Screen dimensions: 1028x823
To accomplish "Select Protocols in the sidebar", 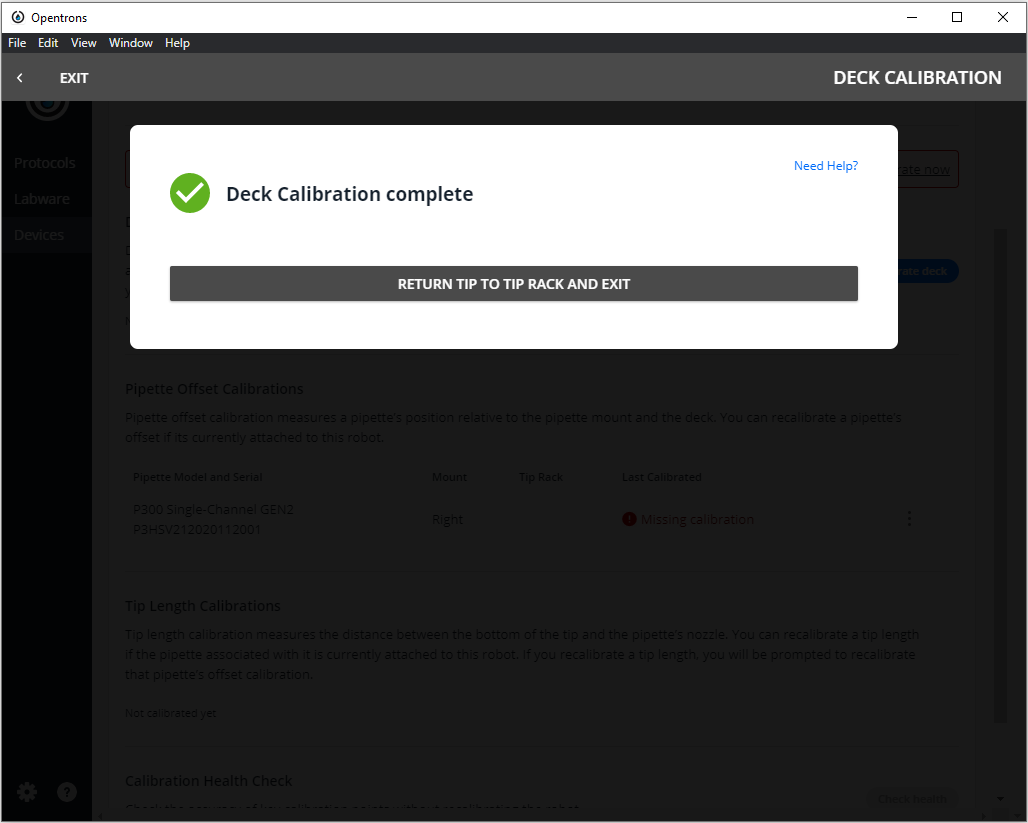I will click(45, 163).
